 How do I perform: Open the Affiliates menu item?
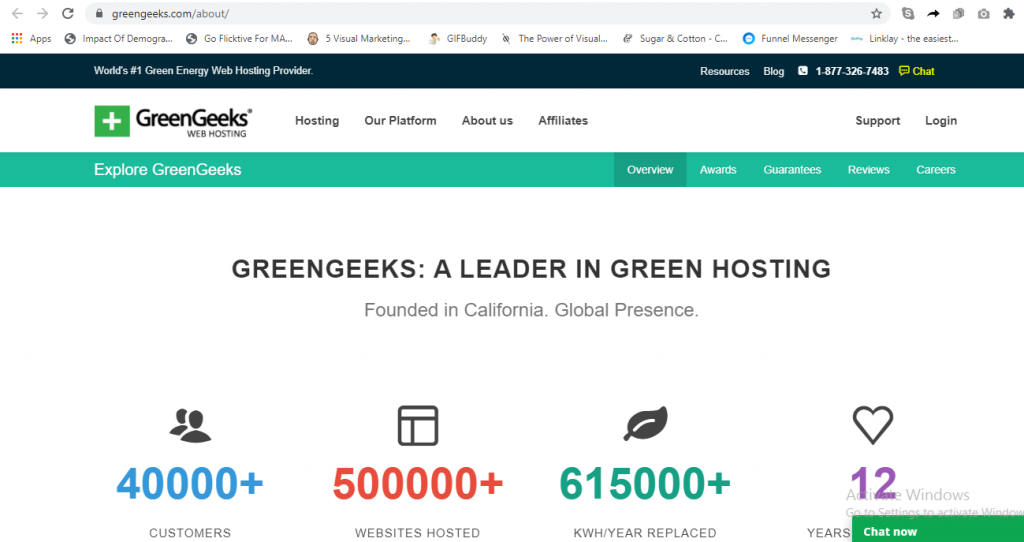[x=563, y=121]
